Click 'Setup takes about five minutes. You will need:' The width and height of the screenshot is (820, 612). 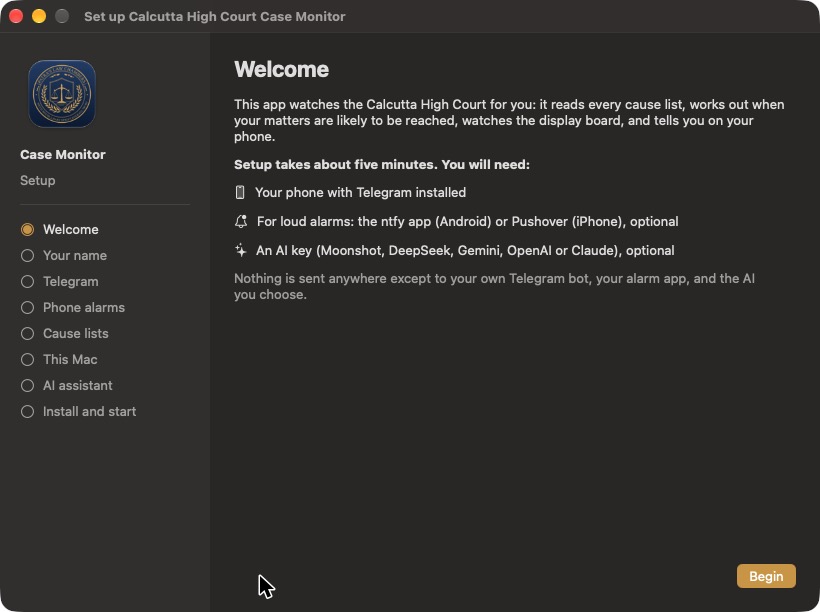tap(382, 165)
